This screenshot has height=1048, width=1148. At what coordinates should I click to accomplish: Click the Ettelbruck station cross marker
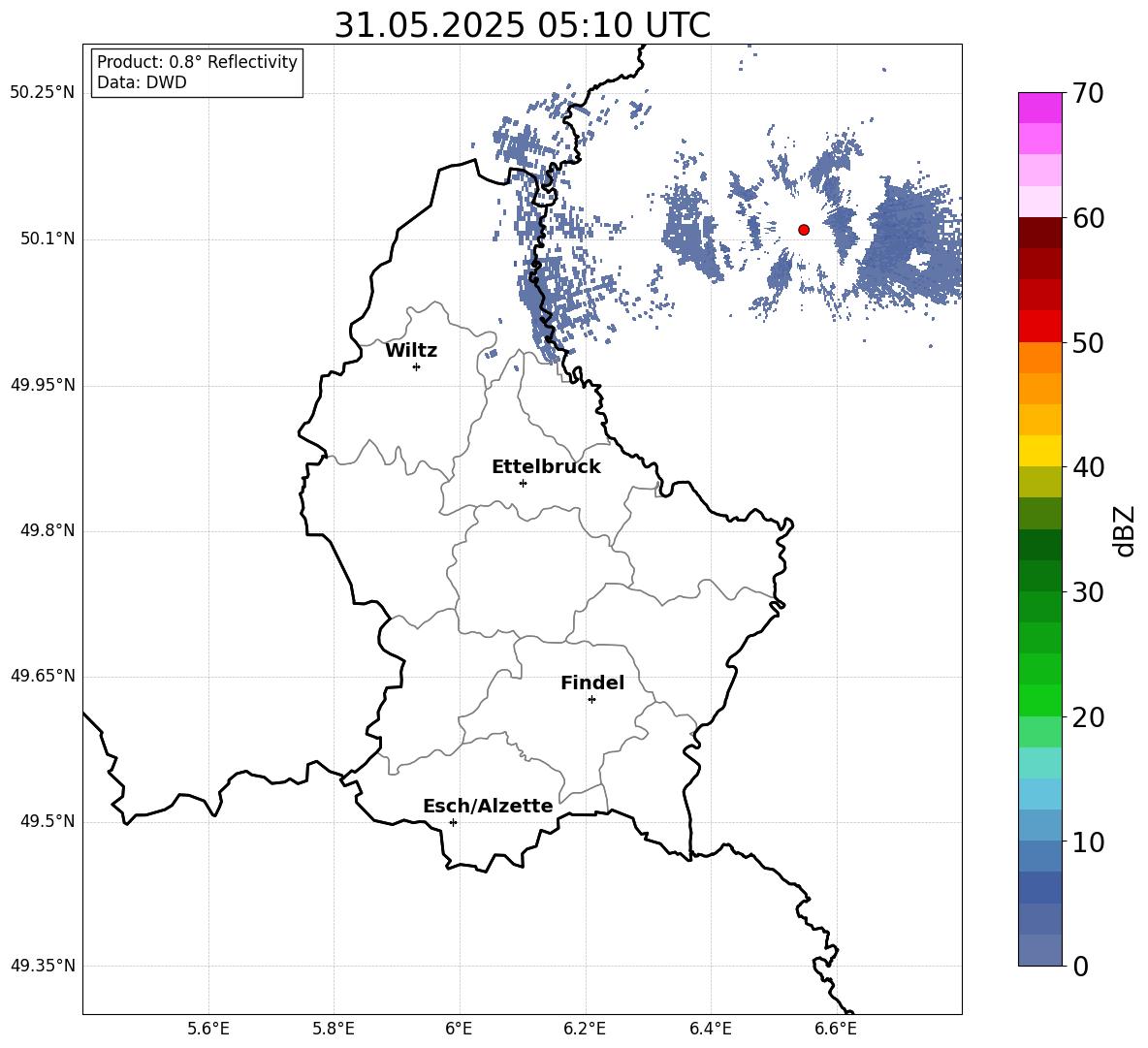[523, 483]
